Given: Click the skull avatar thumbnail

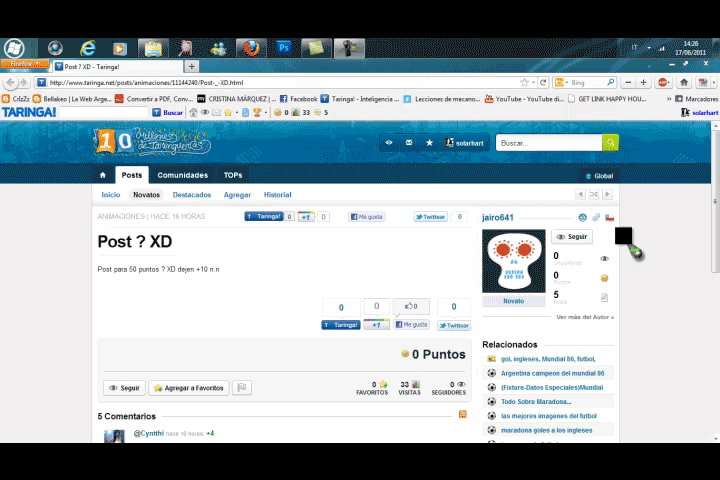Looking at the screenshot, I should tap(514, 261).
